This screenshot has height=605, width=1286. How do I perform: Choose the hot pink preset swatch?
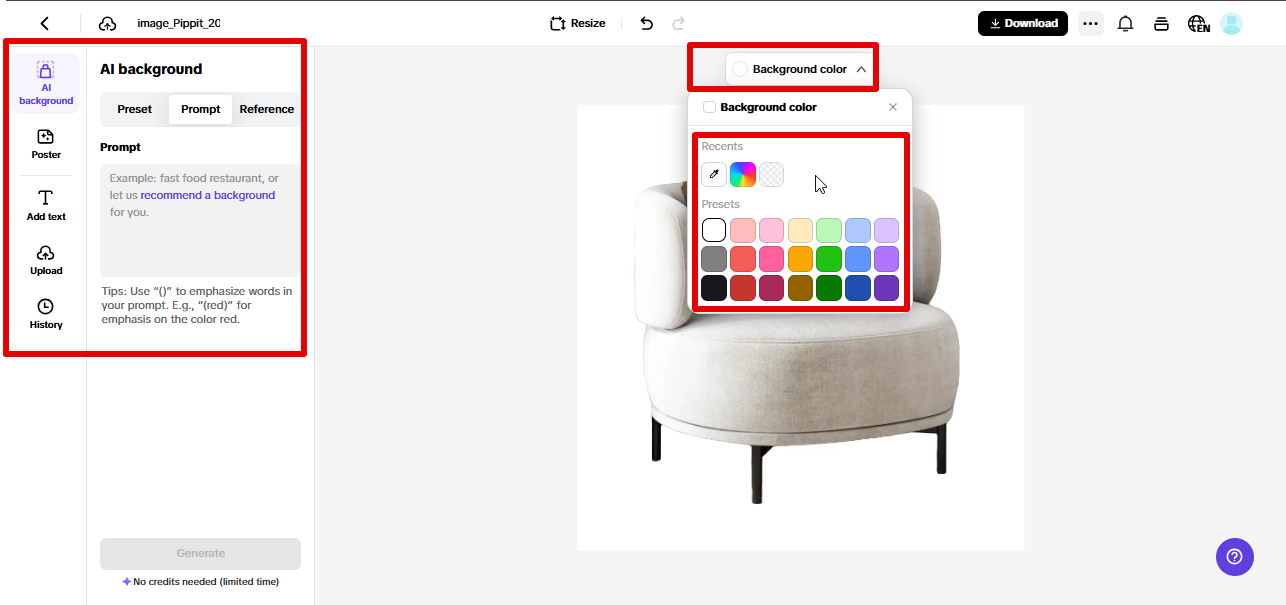coord(771,259)
